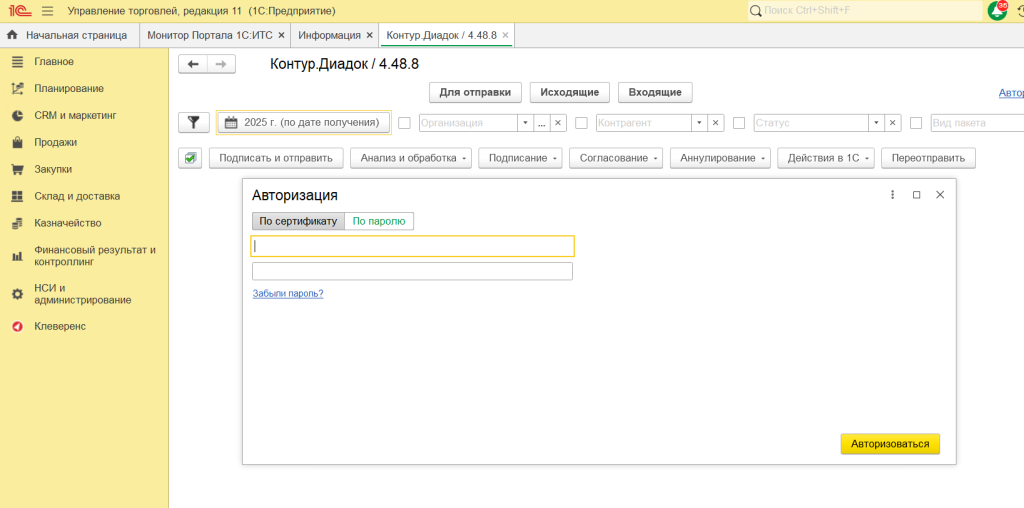This screenshot has width=1024, height=508.
Task: Select the По сертификату tab
Action: point(298,221)
